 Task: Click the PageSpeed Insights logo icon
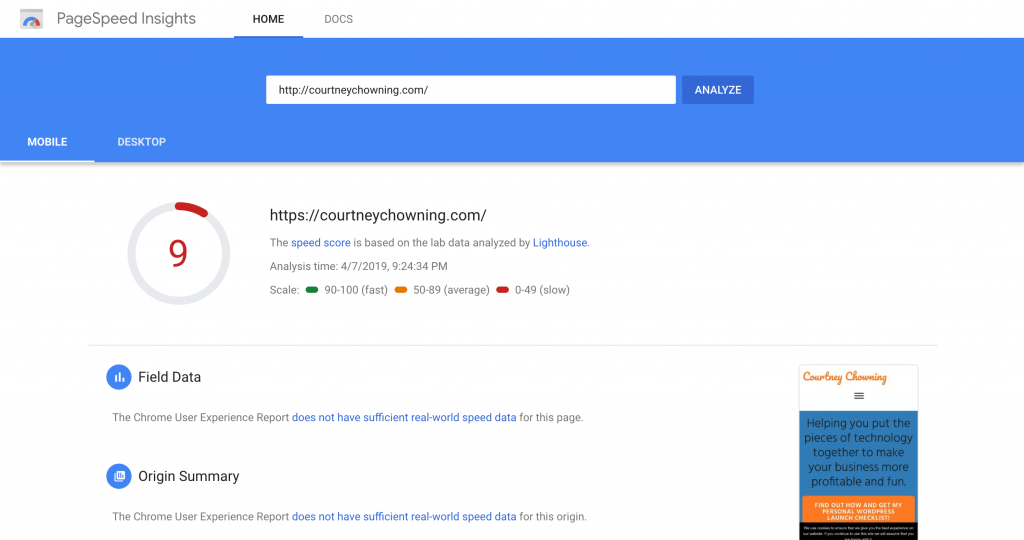31,19
